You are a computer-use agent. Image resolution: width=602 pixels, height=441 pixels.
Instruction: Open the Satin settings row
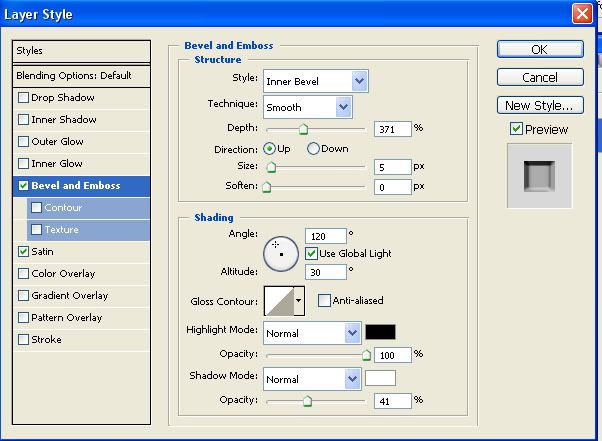(x=81, y=252)
